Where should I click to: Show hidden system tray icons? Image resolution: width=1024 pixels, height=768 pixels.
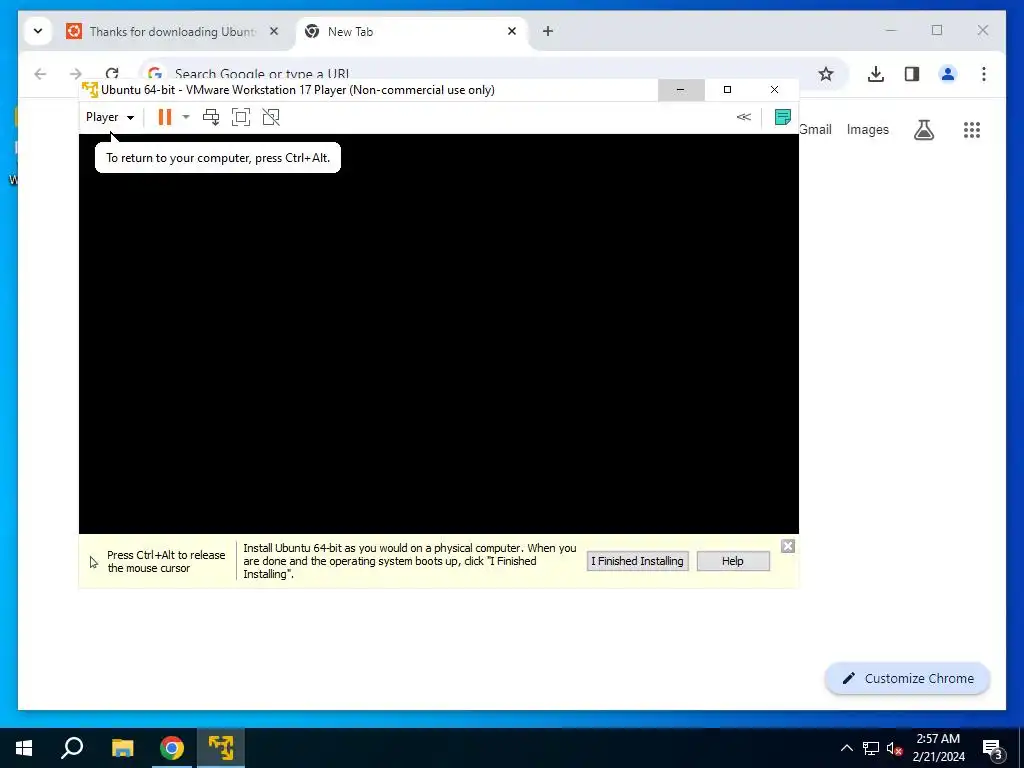[846, 748]
